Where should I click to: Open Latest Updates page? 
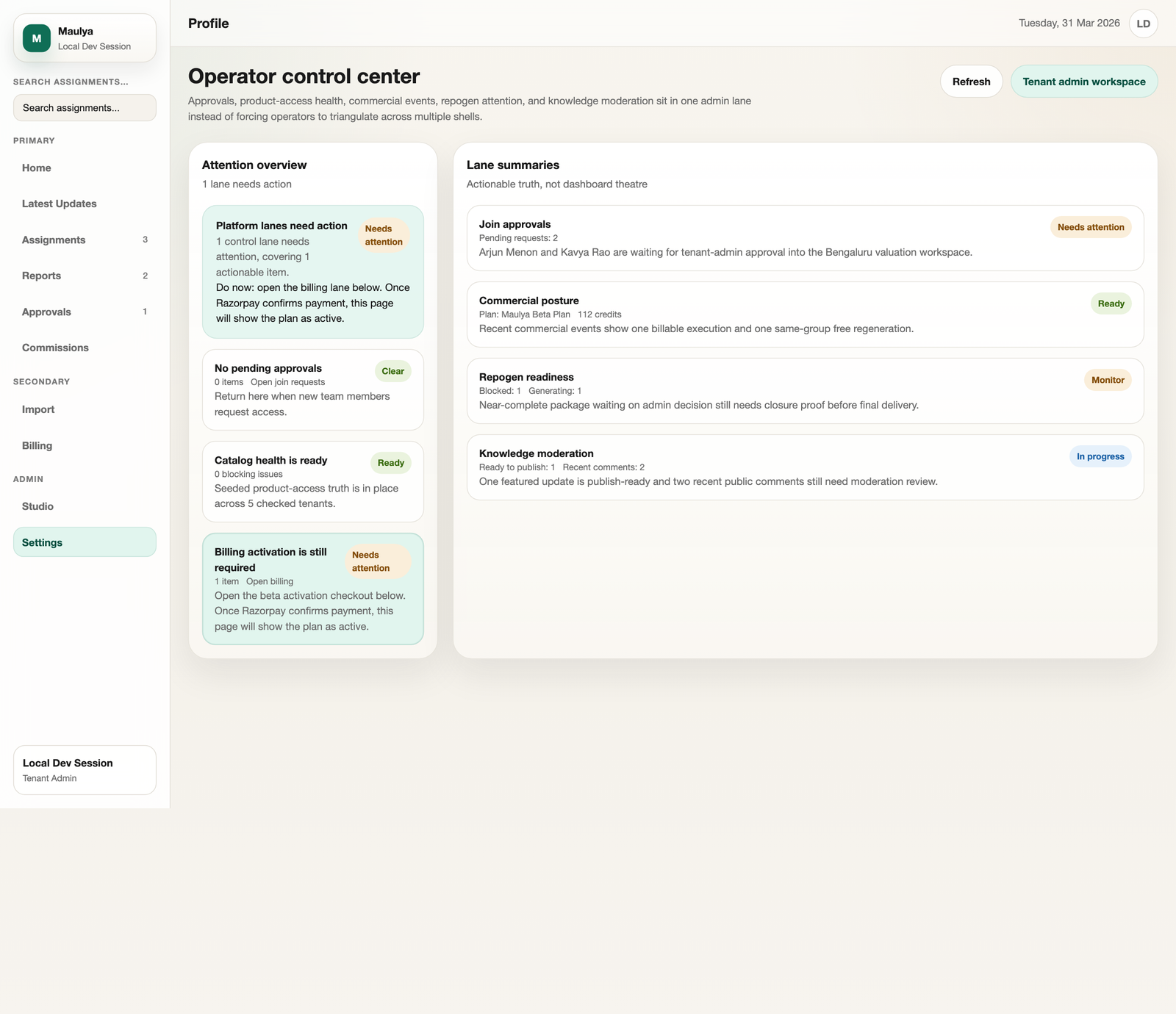tap(60, 204)
